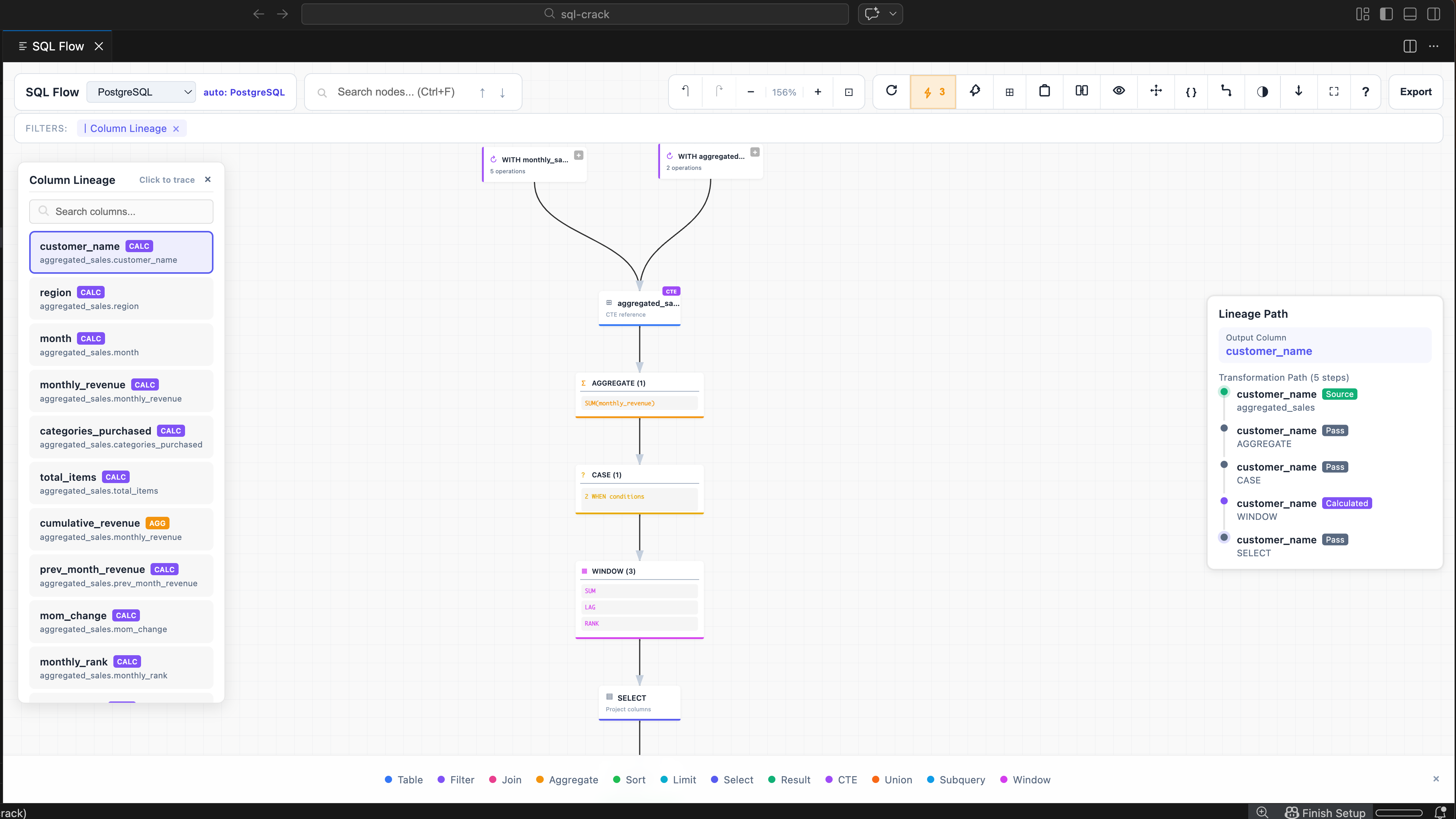Toggle dark mode with the contrast icon
1456x819 pixels.
(x=1263, y=91)
